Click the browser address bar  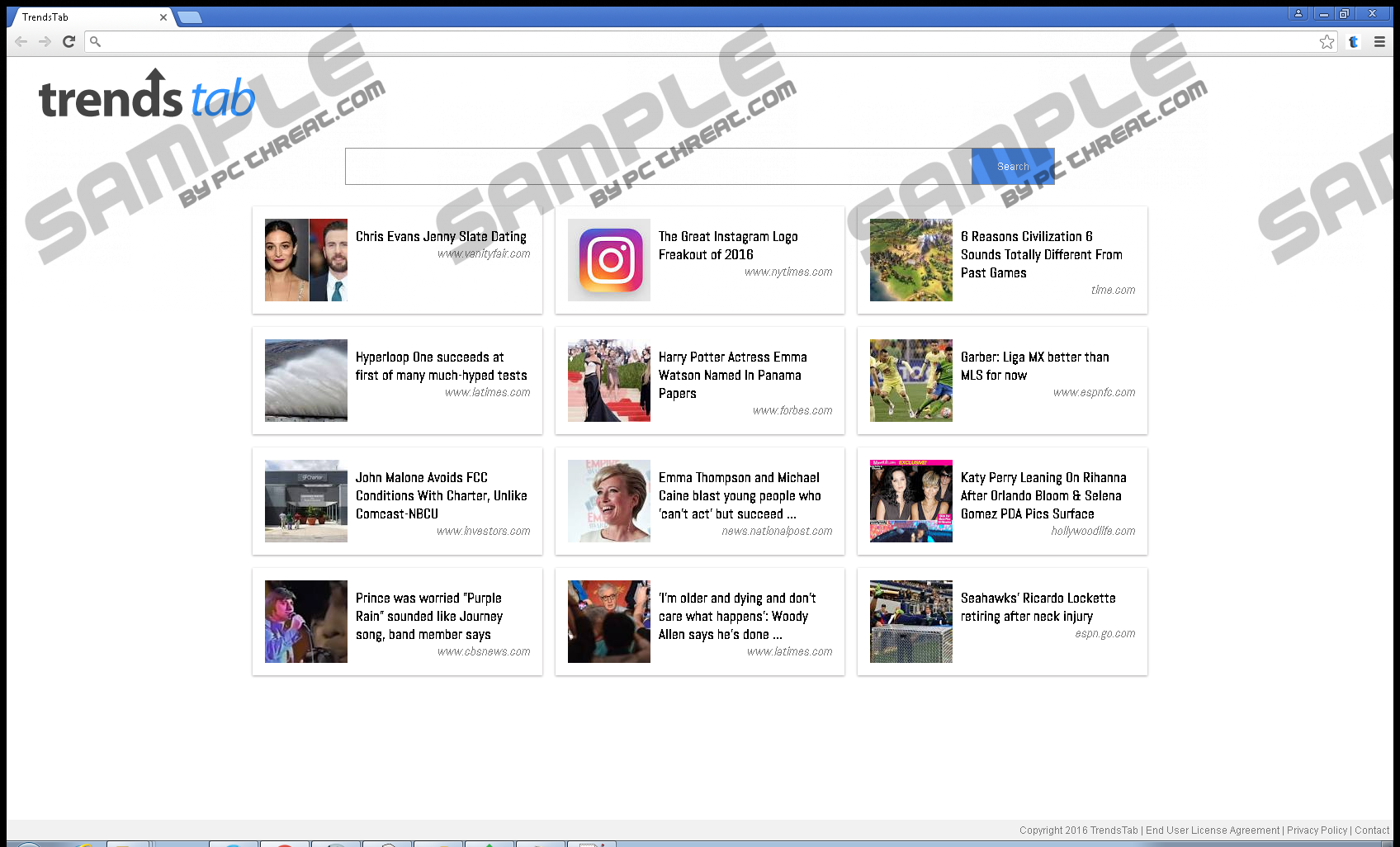(702, 42)
